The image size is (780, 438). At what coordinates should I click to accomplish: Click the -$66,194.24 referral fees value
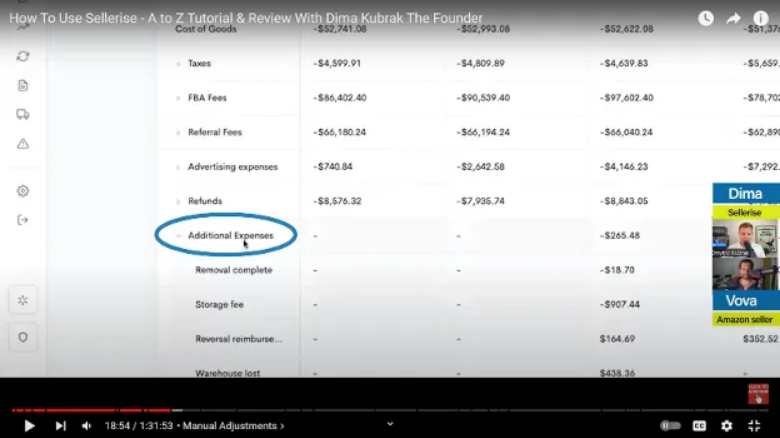483,132
